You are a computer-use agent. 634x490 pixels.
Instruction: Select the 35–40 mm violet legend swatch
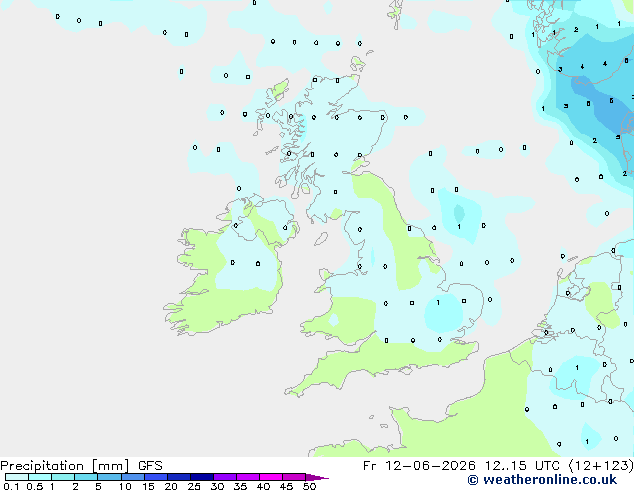click(x=248, y=477)
